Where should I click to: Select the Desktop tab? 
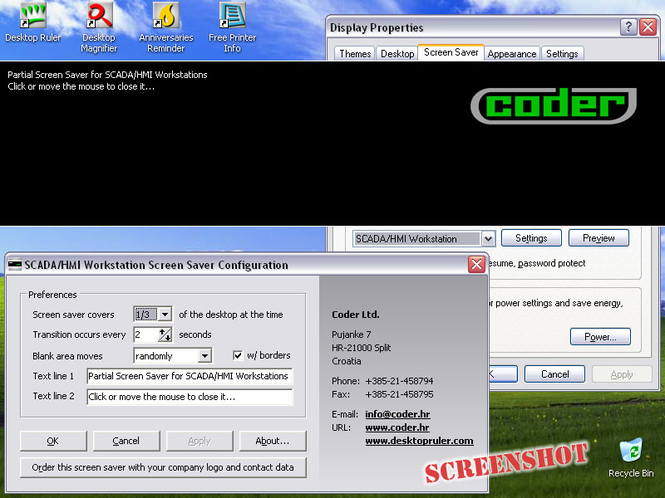(398, 54)
